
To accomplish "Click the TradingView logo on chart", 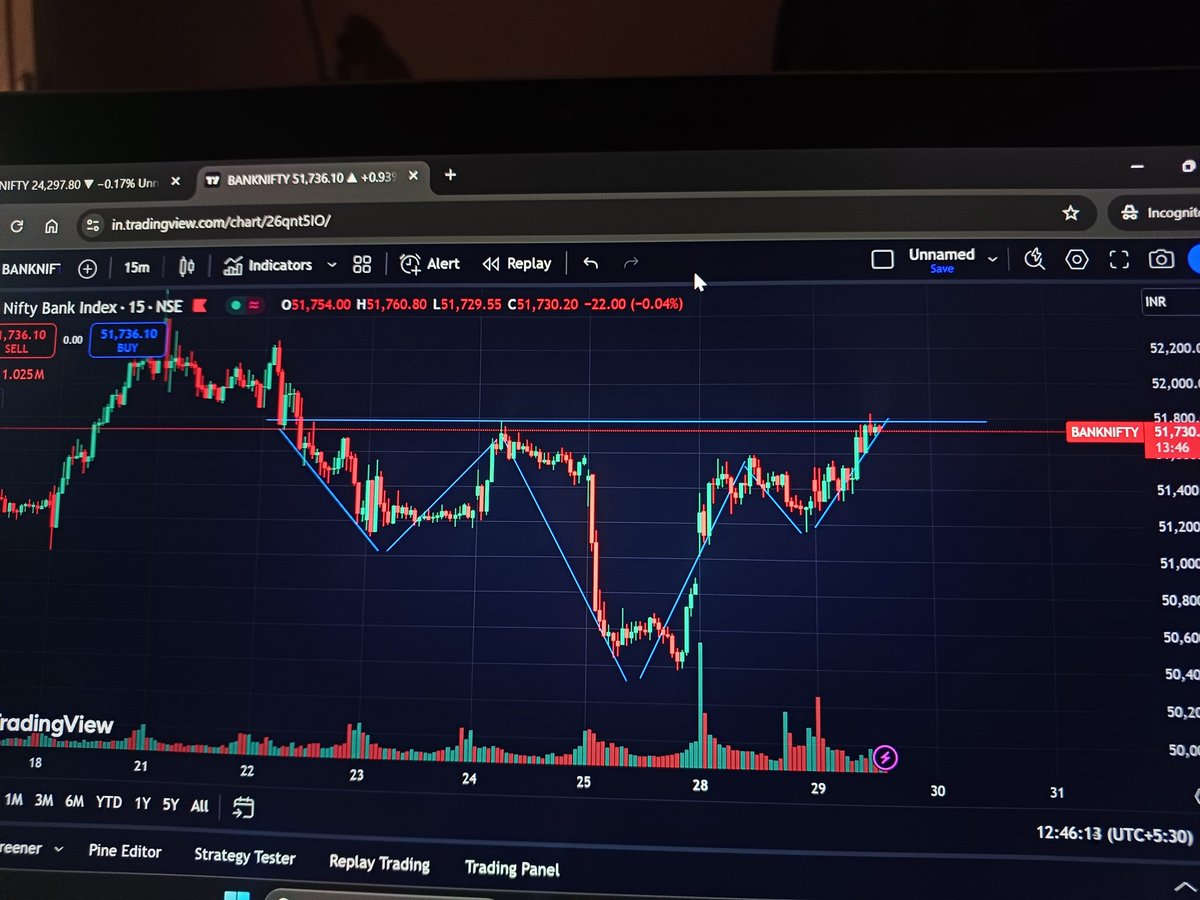I will coord(57,724).
